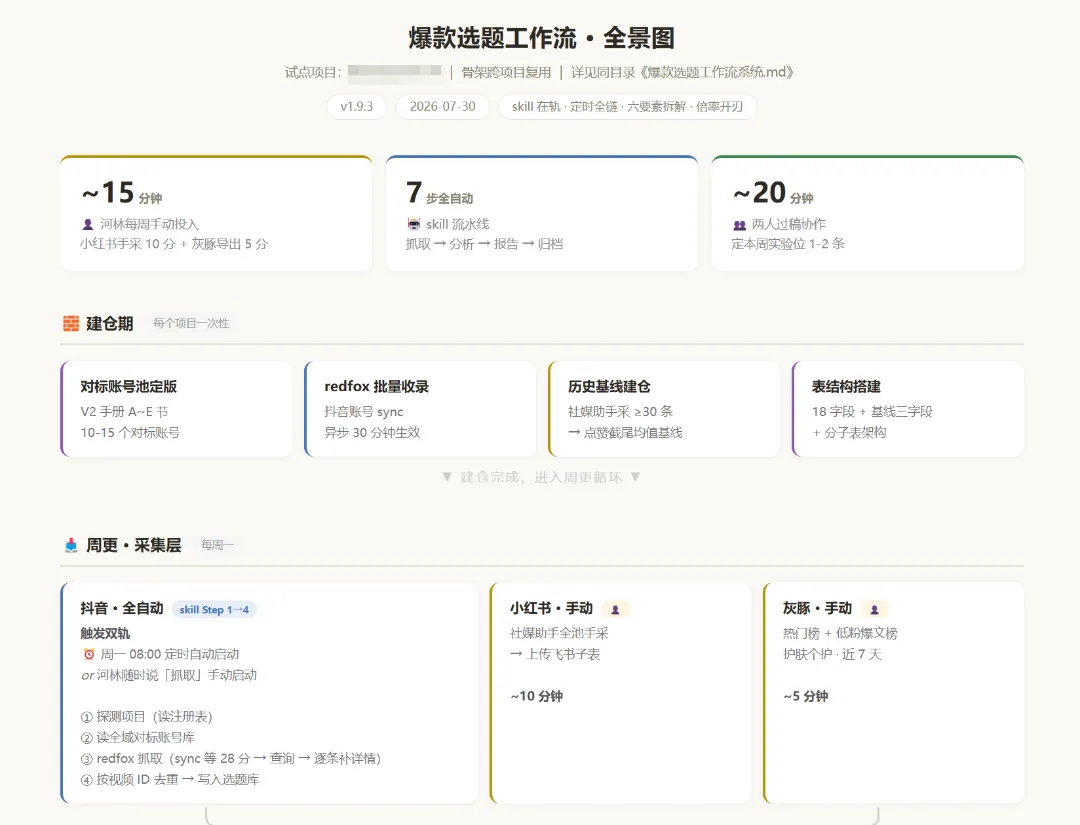The width and height of the screenshot is (1080, 825).
Task: Click the ~20 分钟 stat figure
Action: (773, 193)
